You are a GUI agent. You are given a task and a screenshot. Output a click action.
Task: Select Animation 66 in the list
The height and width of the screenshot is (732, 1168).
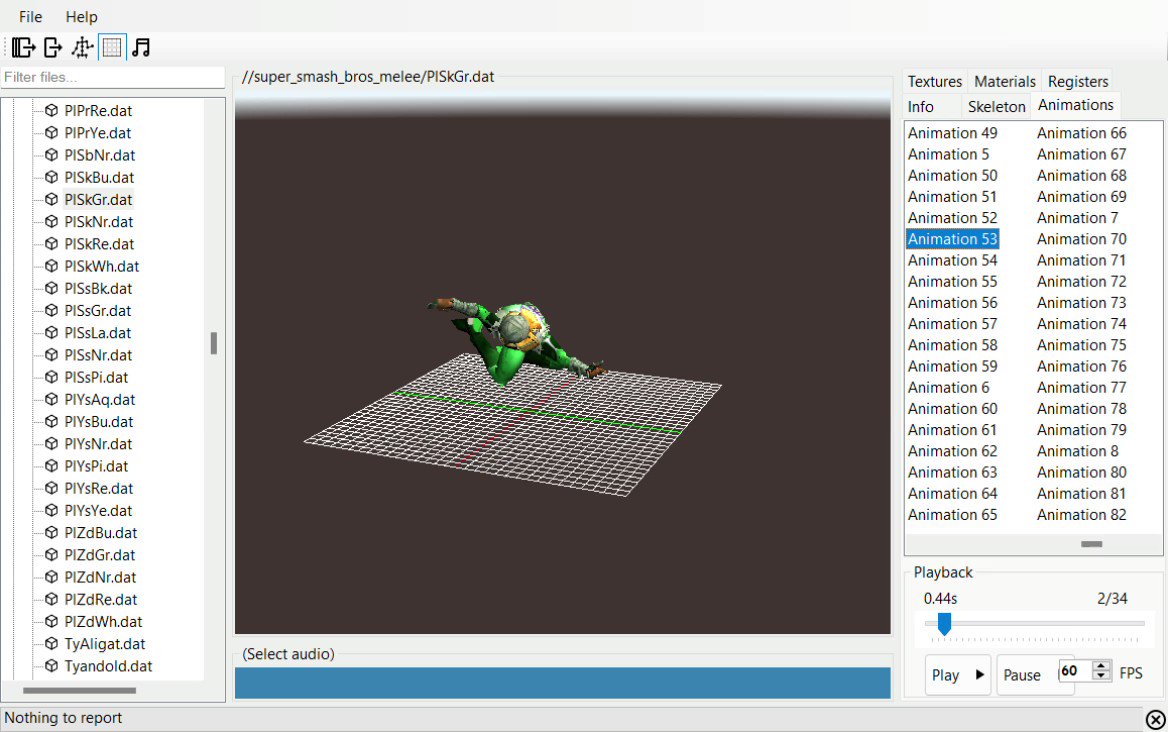[1082, 133]
